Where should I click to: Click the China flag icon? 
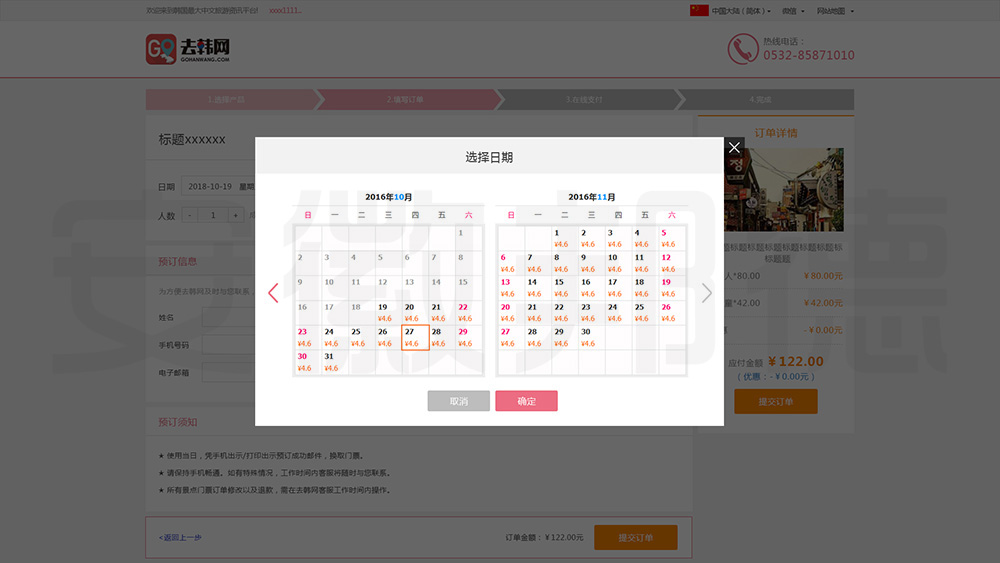(x=699, y=11)
